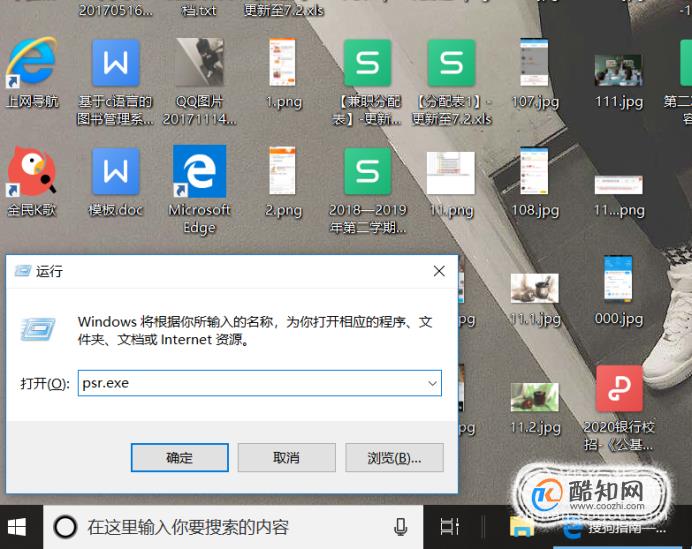Viewport: 692px width, 549px height.
Task: Open Task View from the taskbar
Action: pos(450,527)
